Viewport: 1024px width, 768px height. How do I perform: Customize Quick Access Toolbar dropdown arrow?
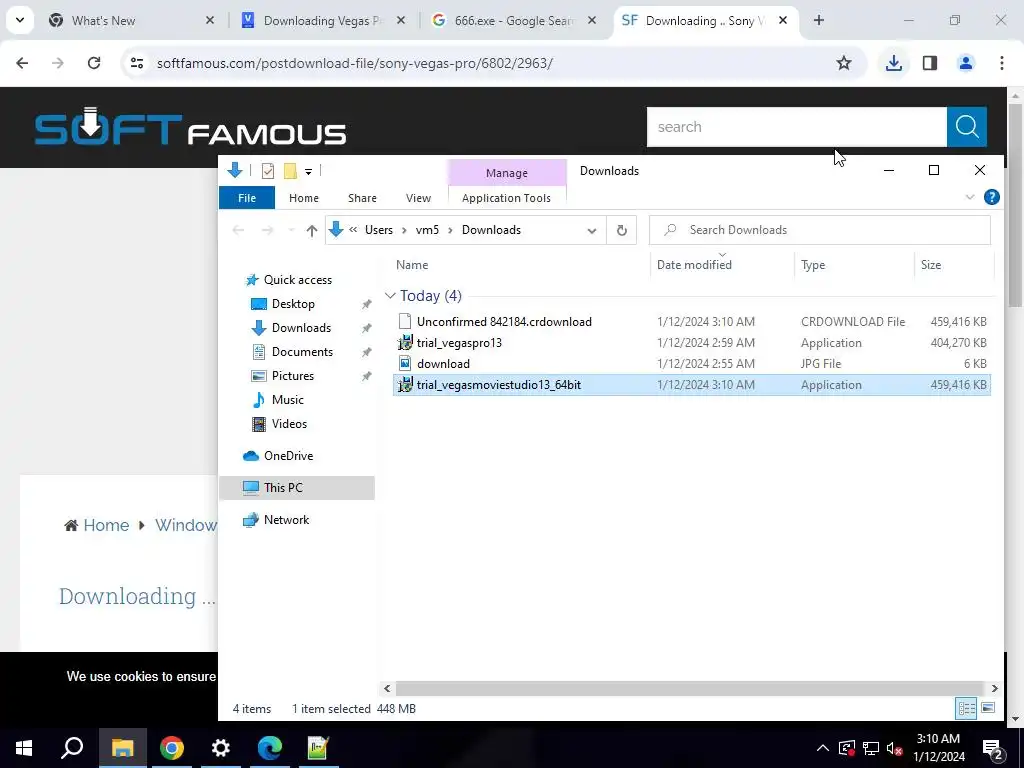(x=308, y=172)
